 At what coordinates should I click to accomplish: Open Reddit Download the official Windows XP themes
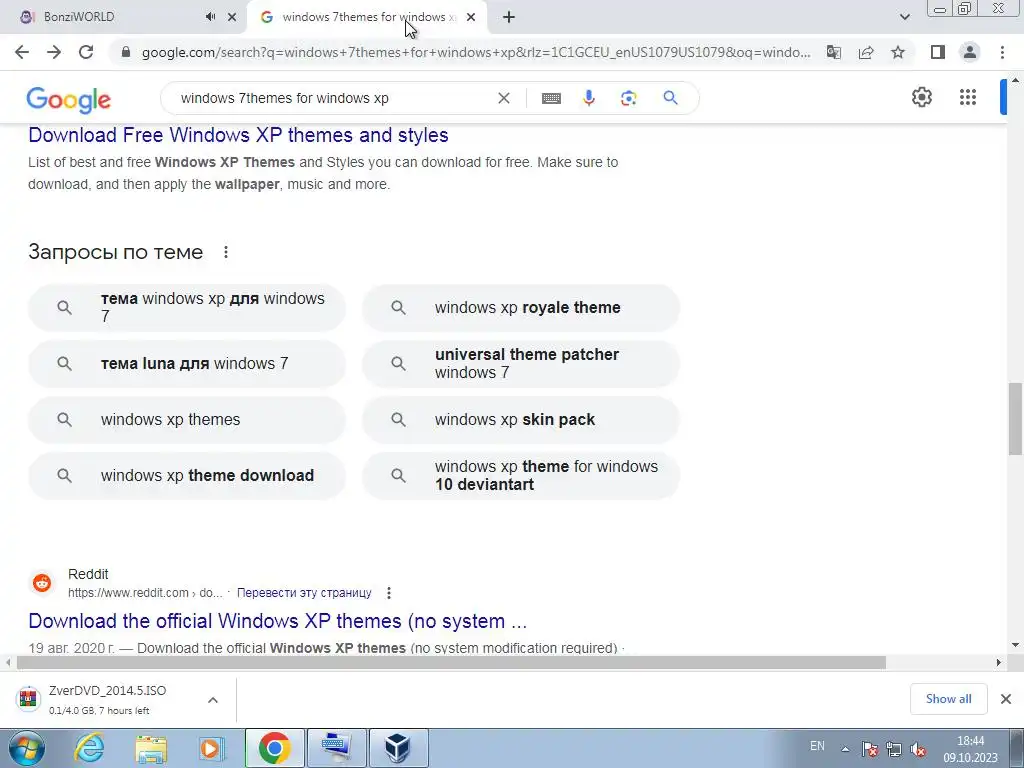[278, 620]
